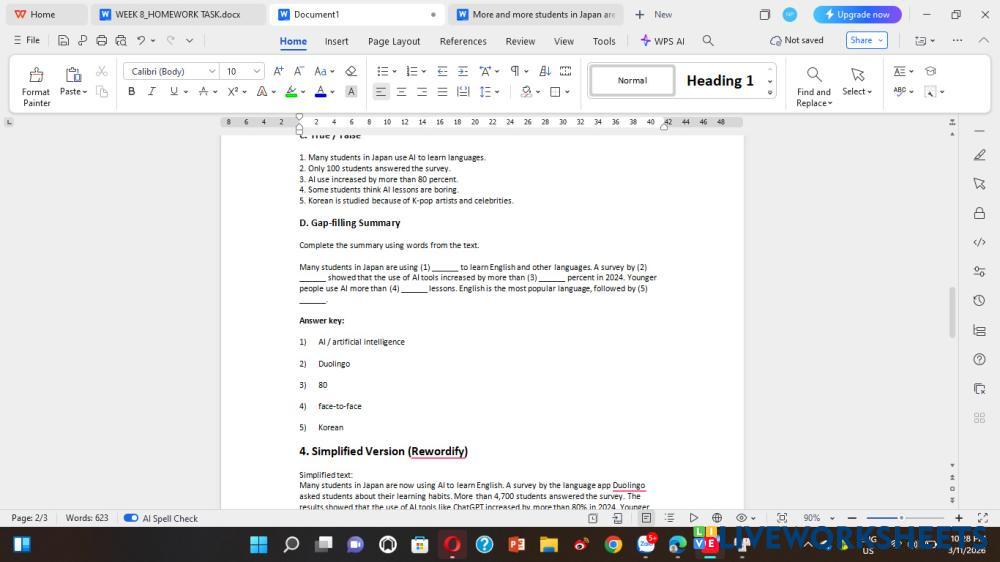Center align the paragraph text
This screenshot has width=1000, height=562.
tap(401, 91)
